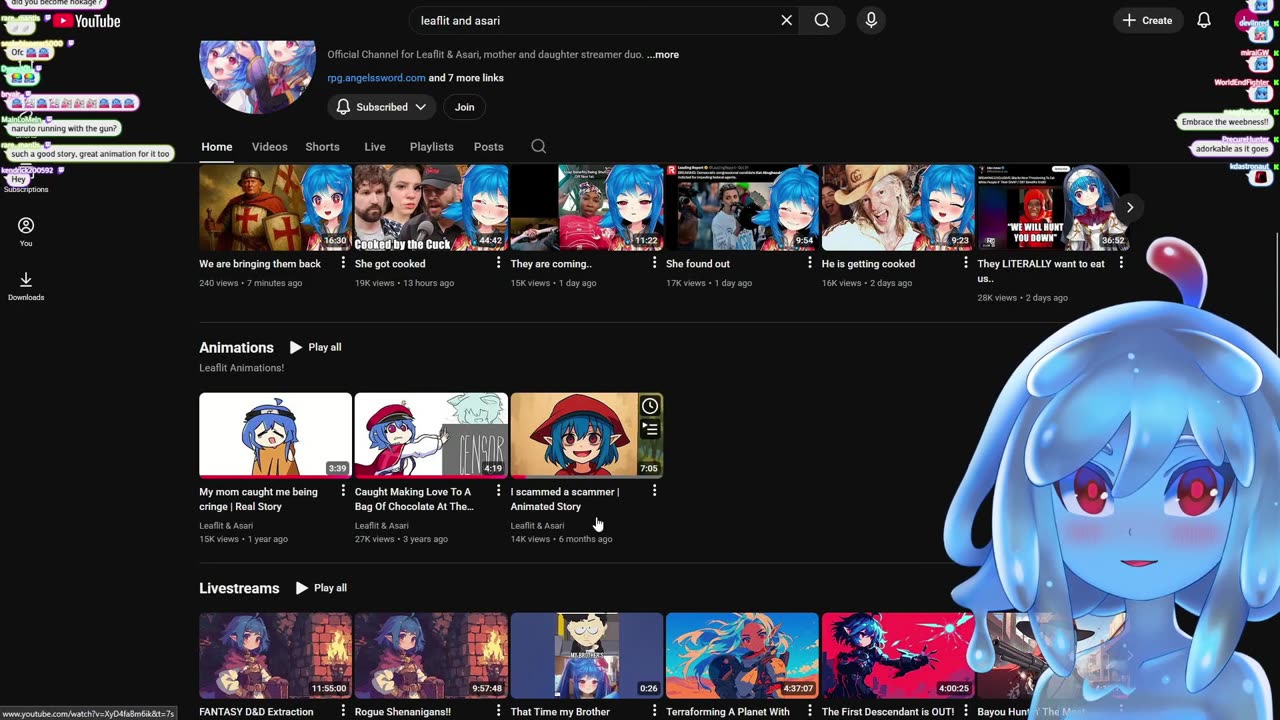Start voice search with the microphone
This screenshot has height=720, width=1280.
click(871, 20)
